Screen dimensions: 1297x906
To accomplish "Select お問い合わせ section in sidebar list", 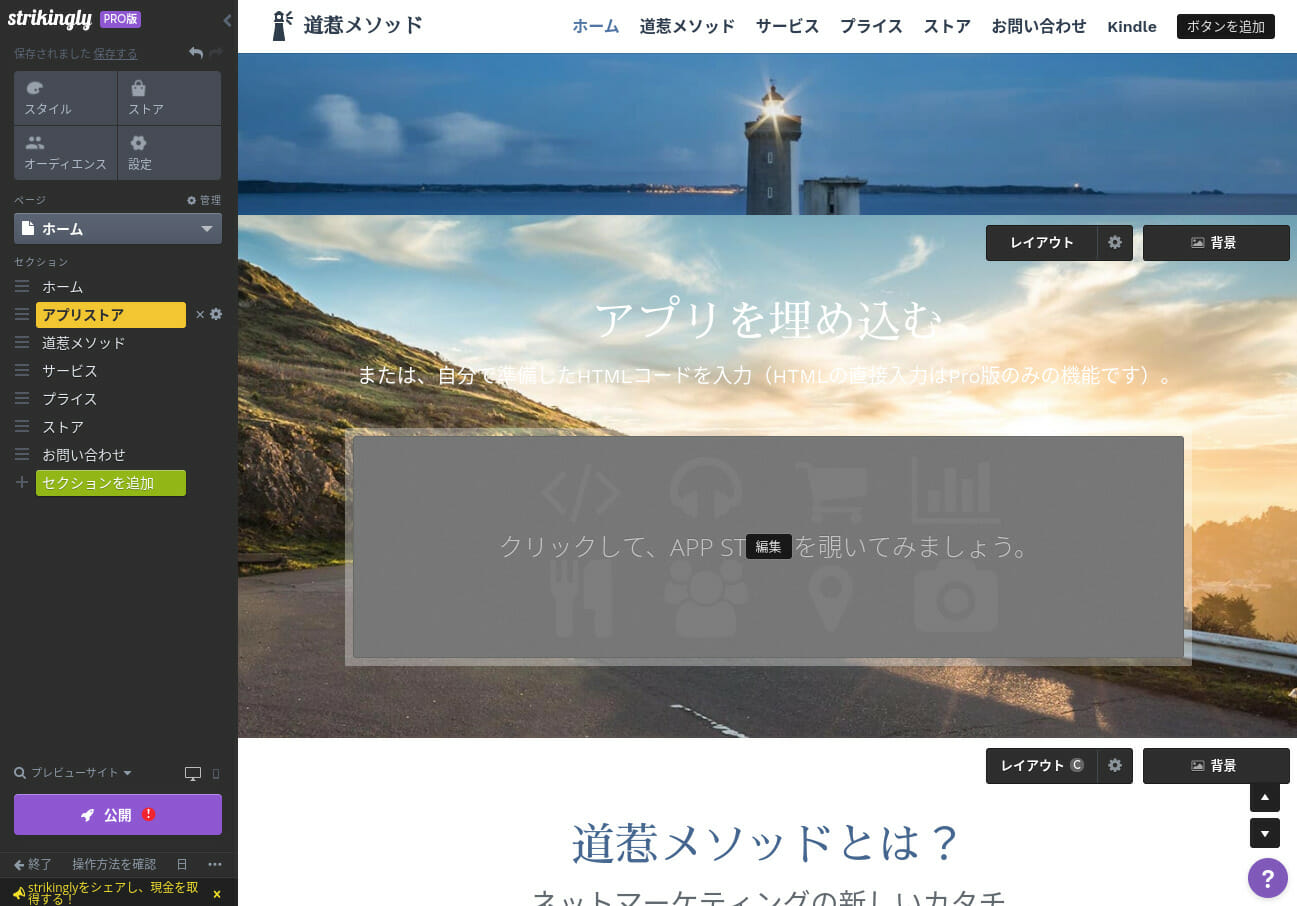I will point(84,455).
